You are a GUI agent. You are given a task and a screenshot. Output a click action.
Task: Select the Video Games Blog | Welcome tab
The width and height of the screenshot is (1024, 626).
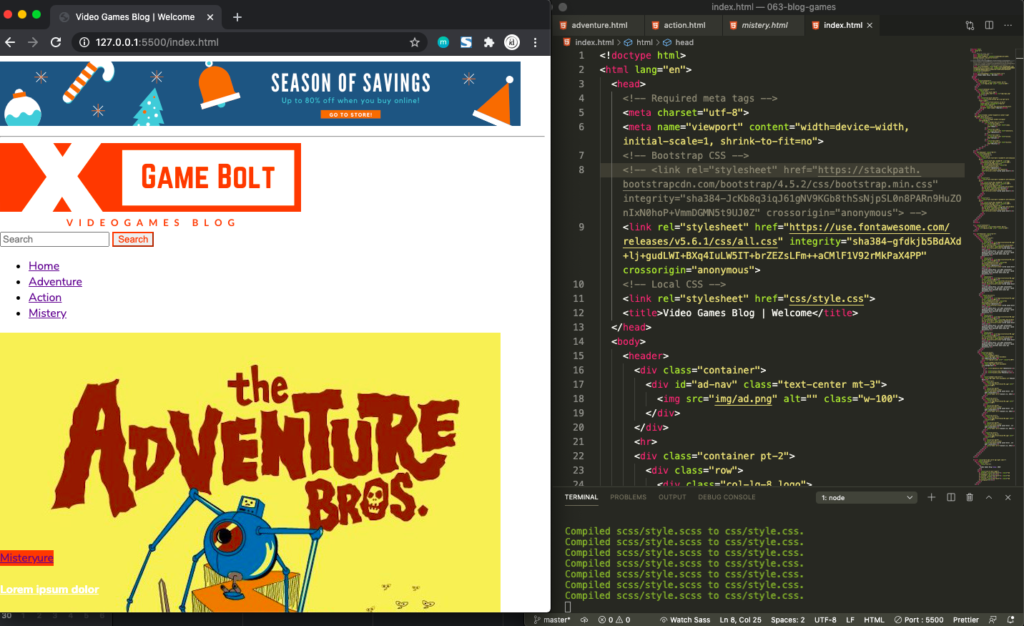click(x=135, y=17)
